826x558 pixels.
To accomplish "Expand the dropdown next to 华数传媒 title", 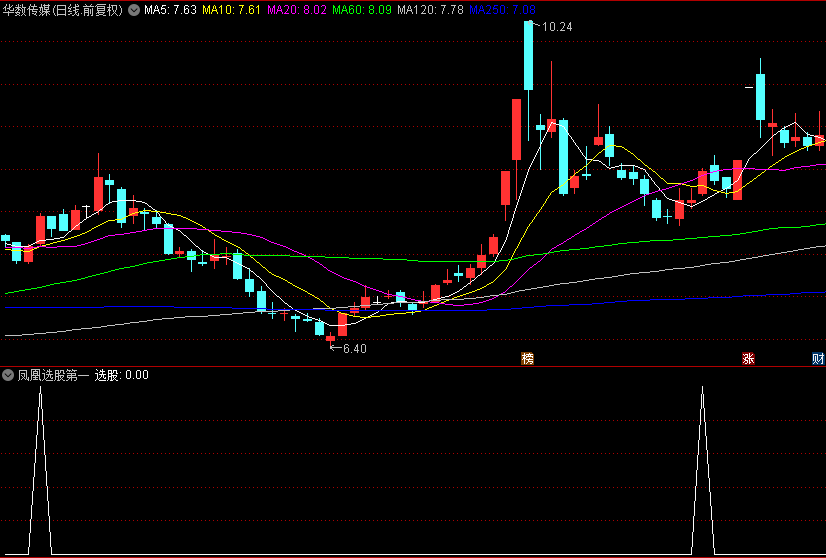I will pyautogui.click(x=134, y=10).
